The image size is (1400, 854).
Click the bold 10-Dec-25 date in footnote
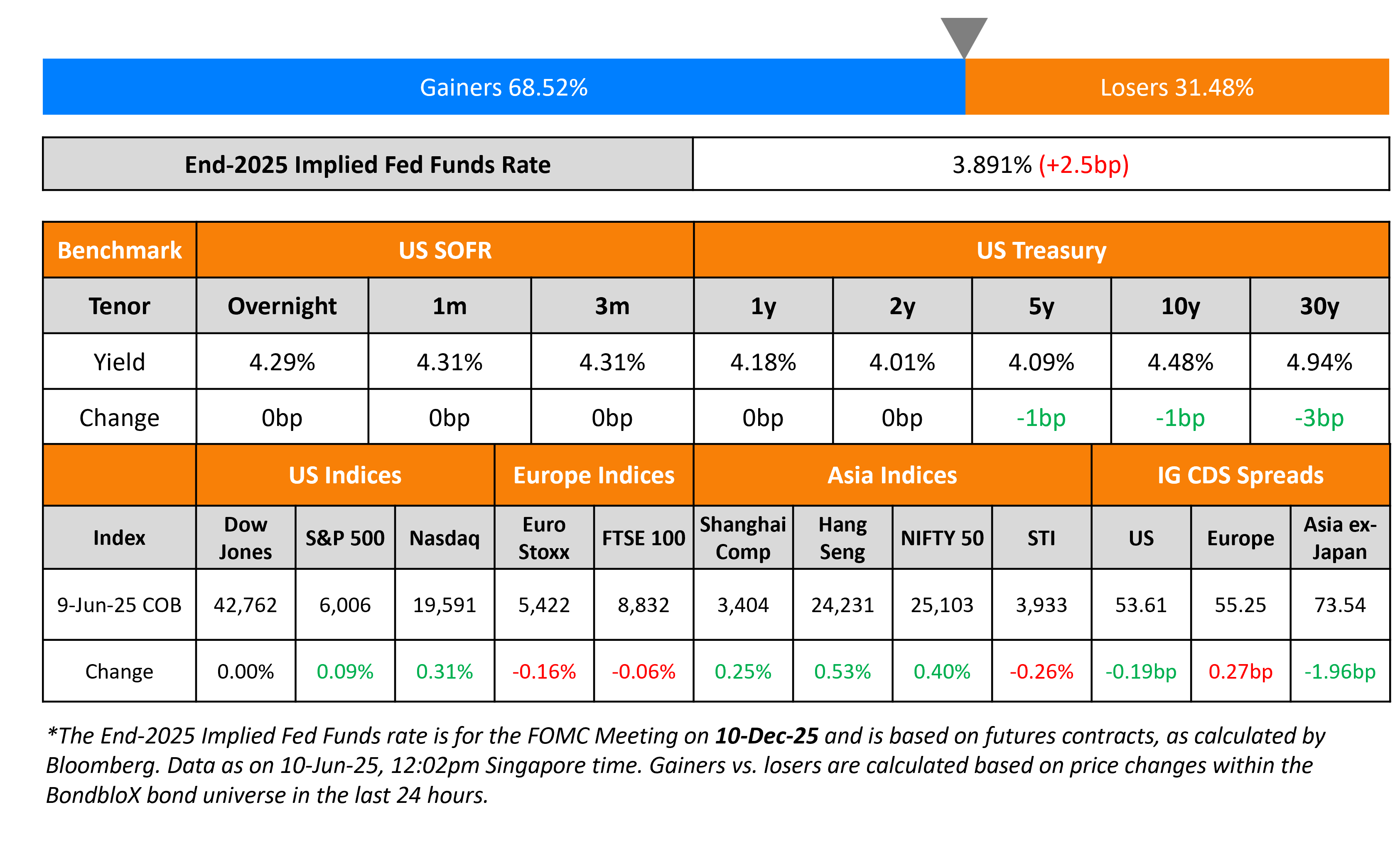pyautogui.click(x=766, y=736)
